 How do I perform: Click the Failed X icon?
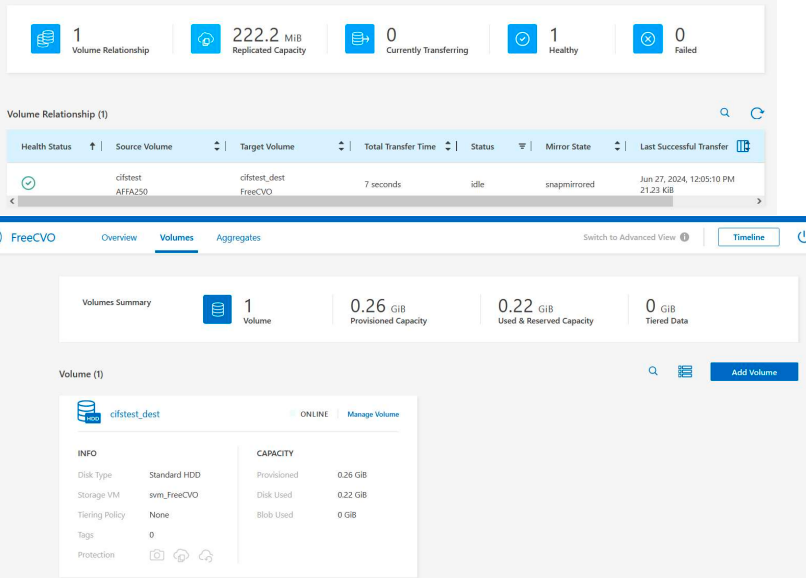click(648, 39)
